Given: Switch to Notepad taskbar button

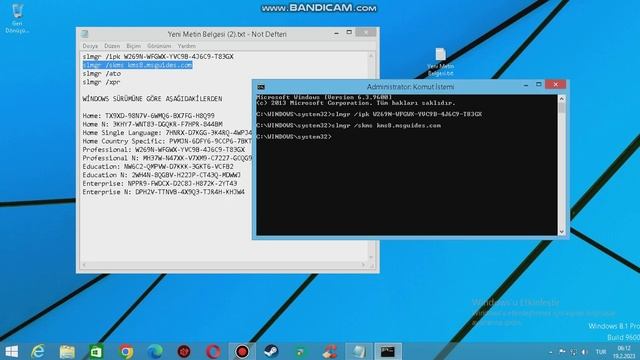Looking at the screenshot, I should pyautogui.click(x=359, y=351).
